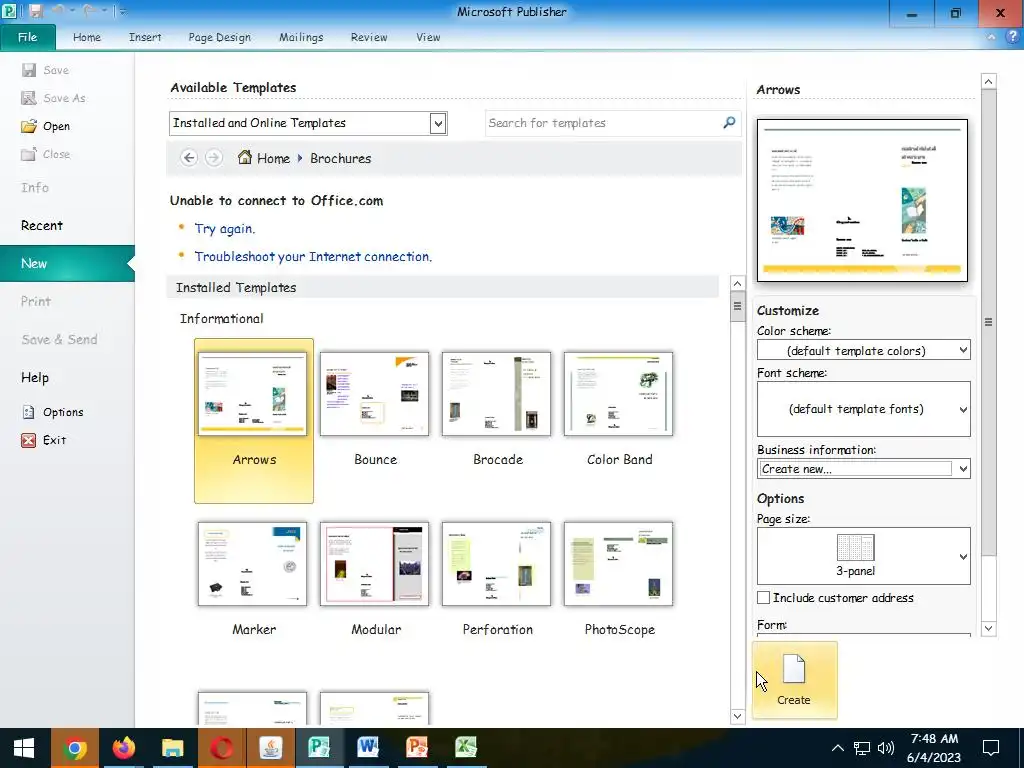The width and height of the screenshot is (1024, 768).
Task: Open Firefox from the taskbar
Action: [123, 748]
